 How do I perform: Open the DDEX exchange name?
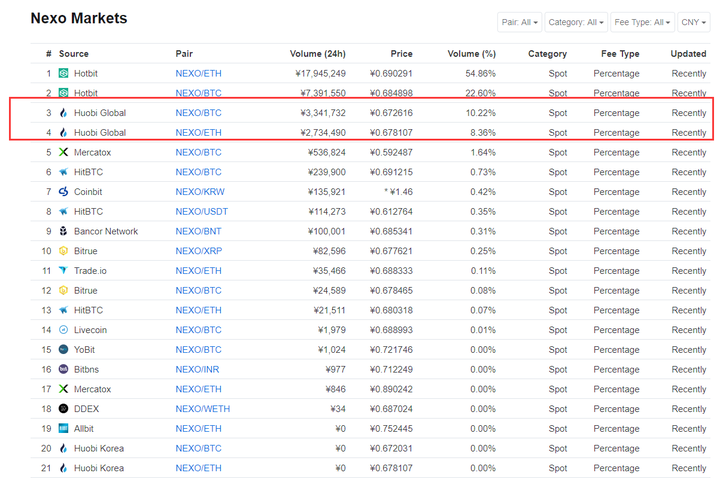click(x=86, y=409)
